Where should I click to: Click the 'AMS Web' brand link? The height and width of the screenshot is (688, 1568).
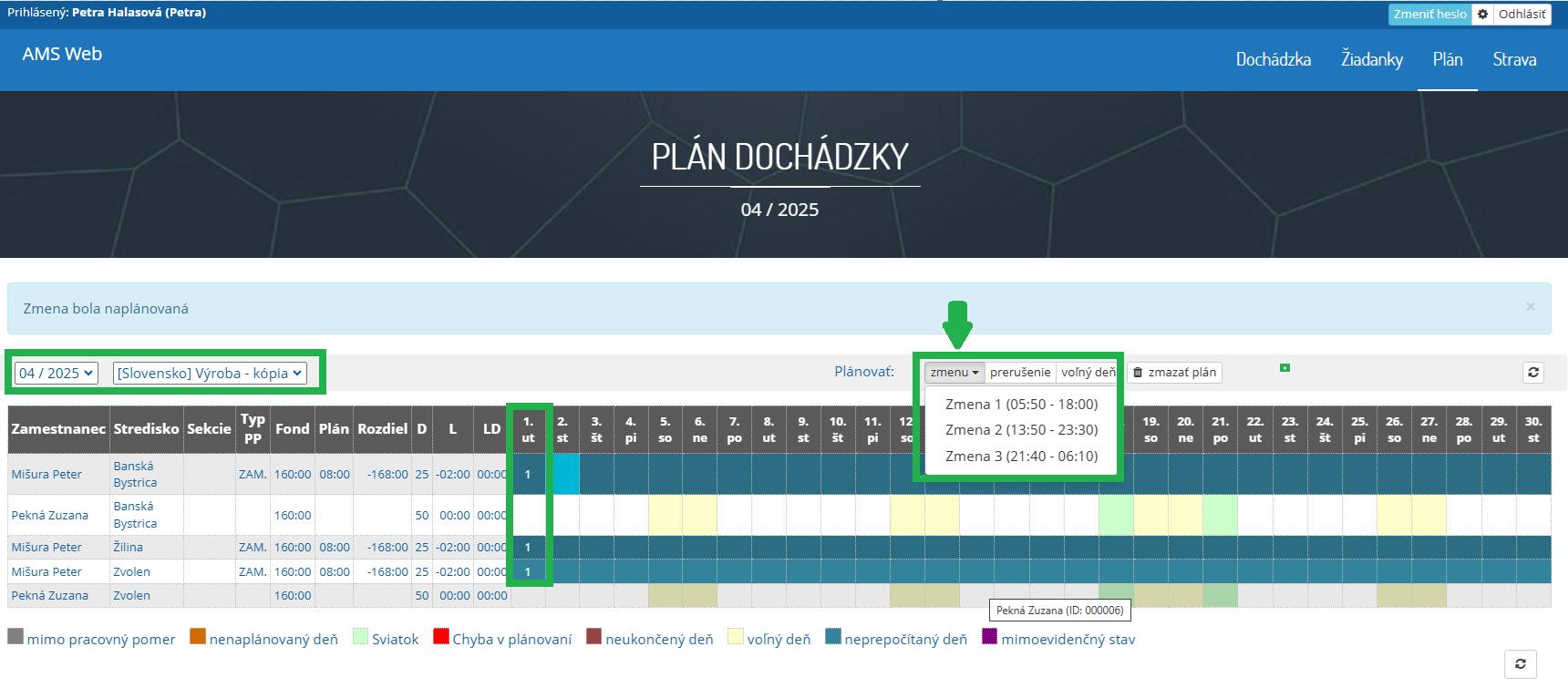[x=62, y=54]
